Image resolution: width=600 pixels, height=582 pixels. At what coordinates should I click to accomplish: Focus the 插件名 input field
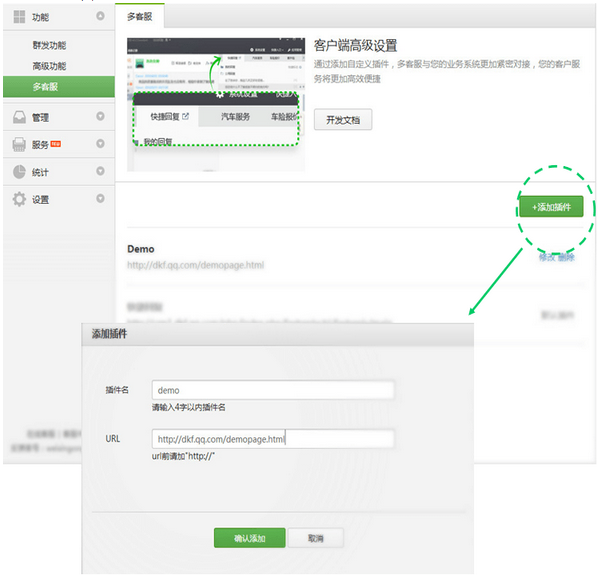pos(273,390)
